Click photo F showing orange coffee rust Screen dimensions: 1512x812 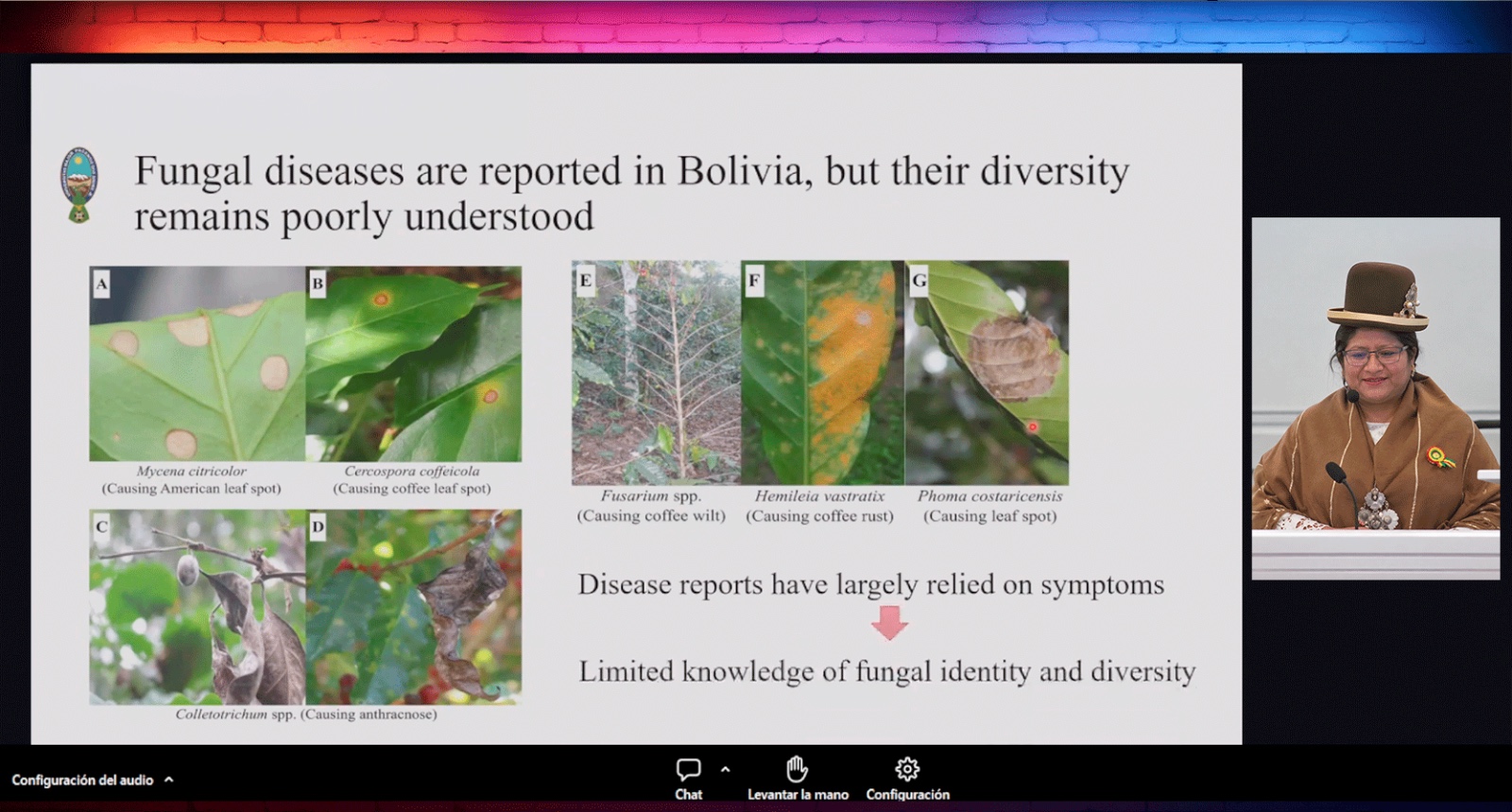click(x=823, y=373)
